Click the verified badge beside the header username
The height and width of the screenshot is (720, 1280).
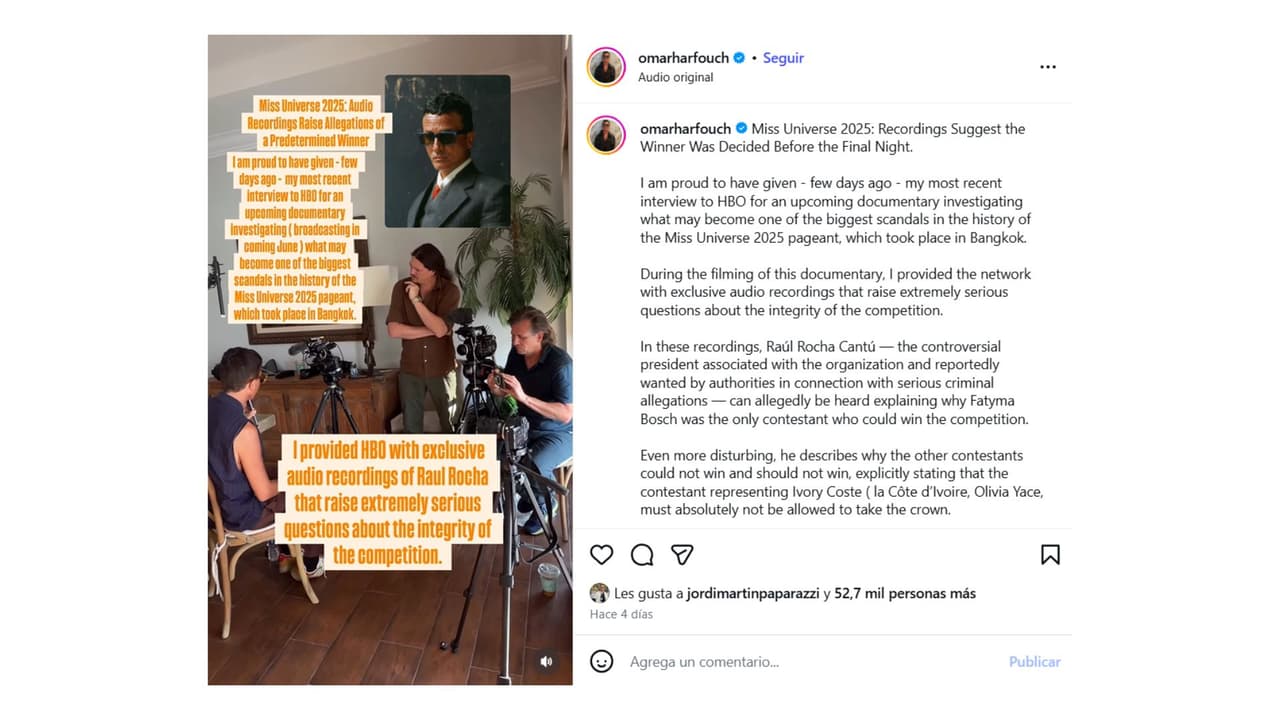coord(740,58)
